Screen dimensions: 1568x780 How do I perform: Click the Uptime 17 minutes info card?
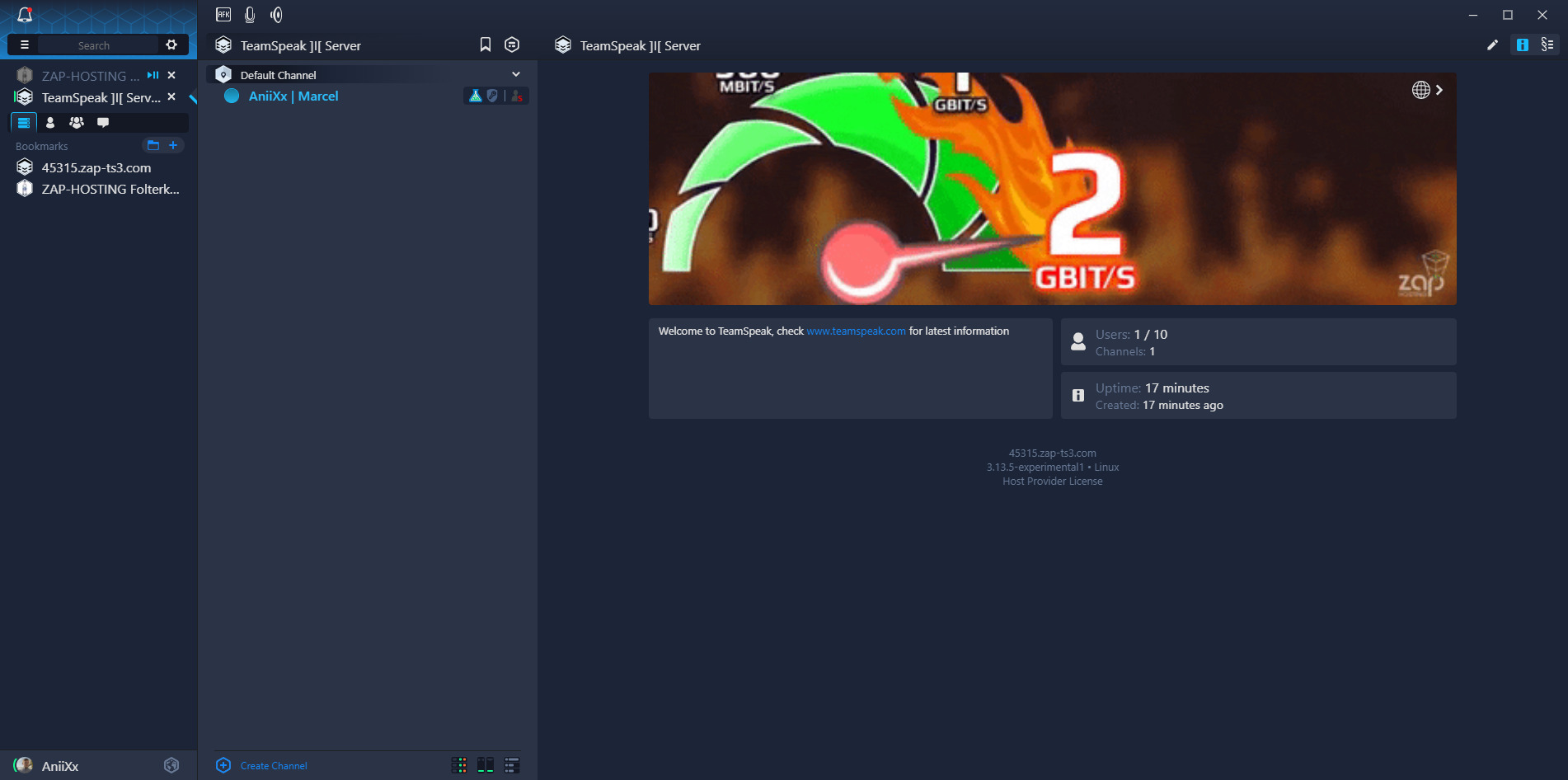click(x=1258, y=396)
